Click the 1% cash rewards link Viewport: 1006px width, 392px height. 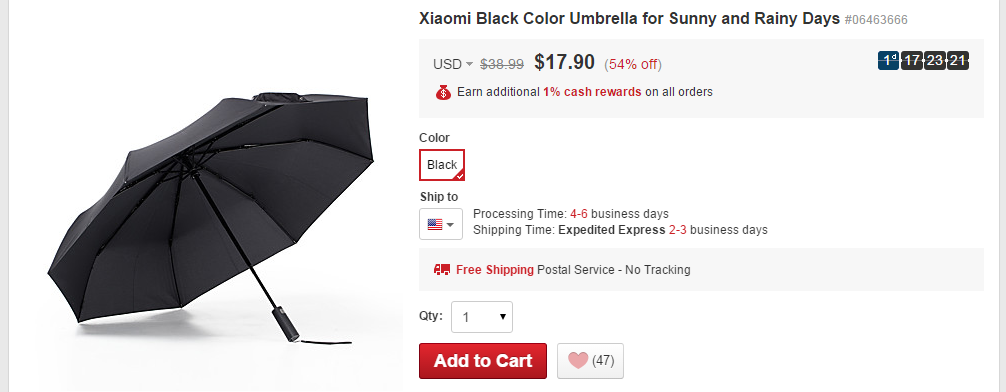coord(592,92)
